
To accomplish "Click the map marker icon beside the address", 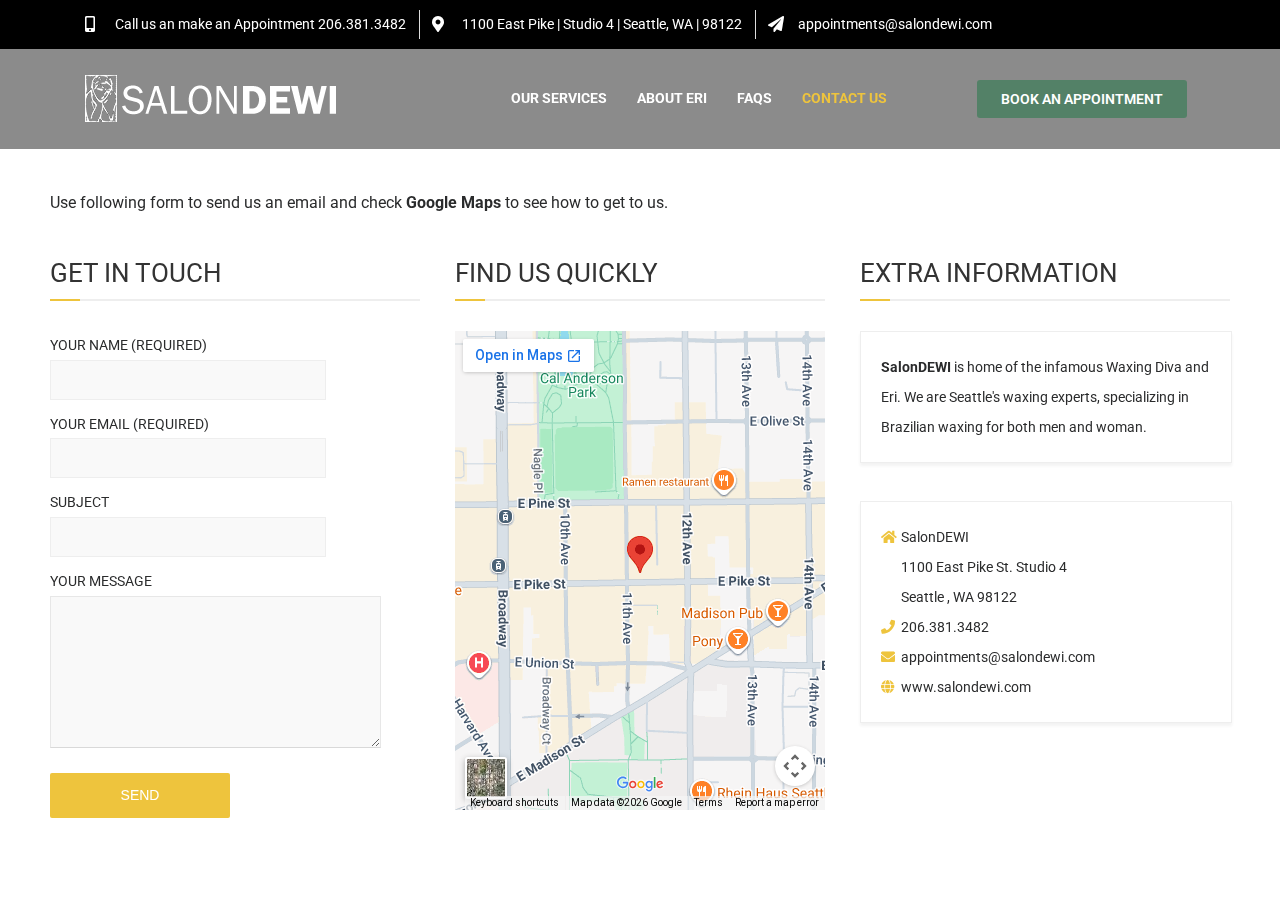I will click(x=438, y=24).
